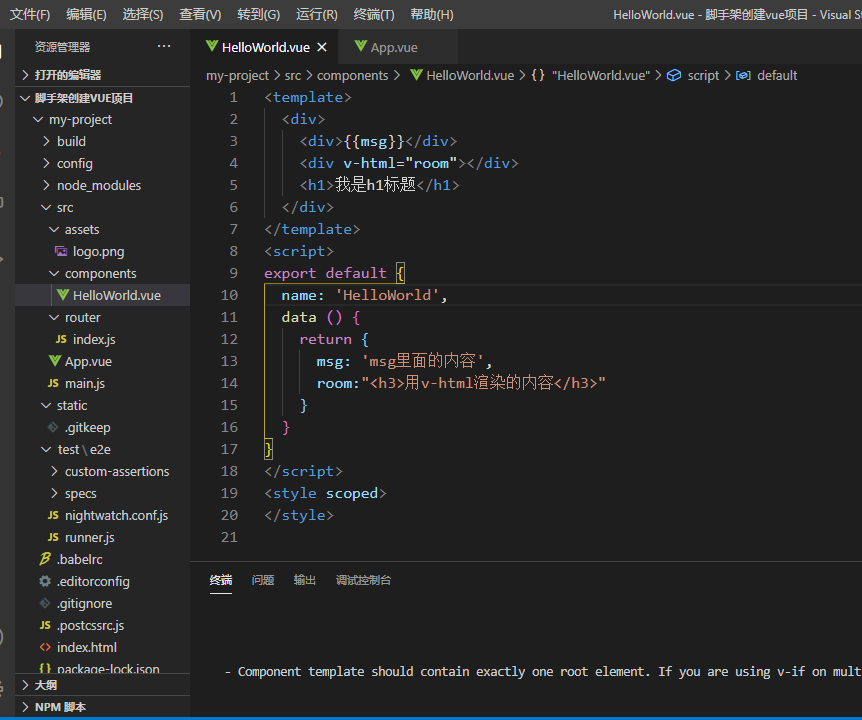Screen dimensions: 862x720
Task: Collapse the components folder
Action: [102, 273]
